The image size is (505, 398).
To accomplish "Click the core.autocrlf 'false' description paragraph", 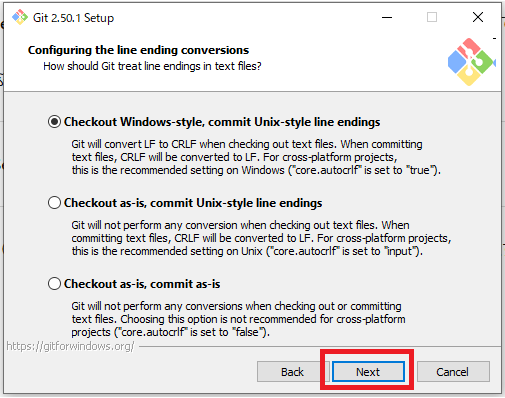I will (238, 319).
